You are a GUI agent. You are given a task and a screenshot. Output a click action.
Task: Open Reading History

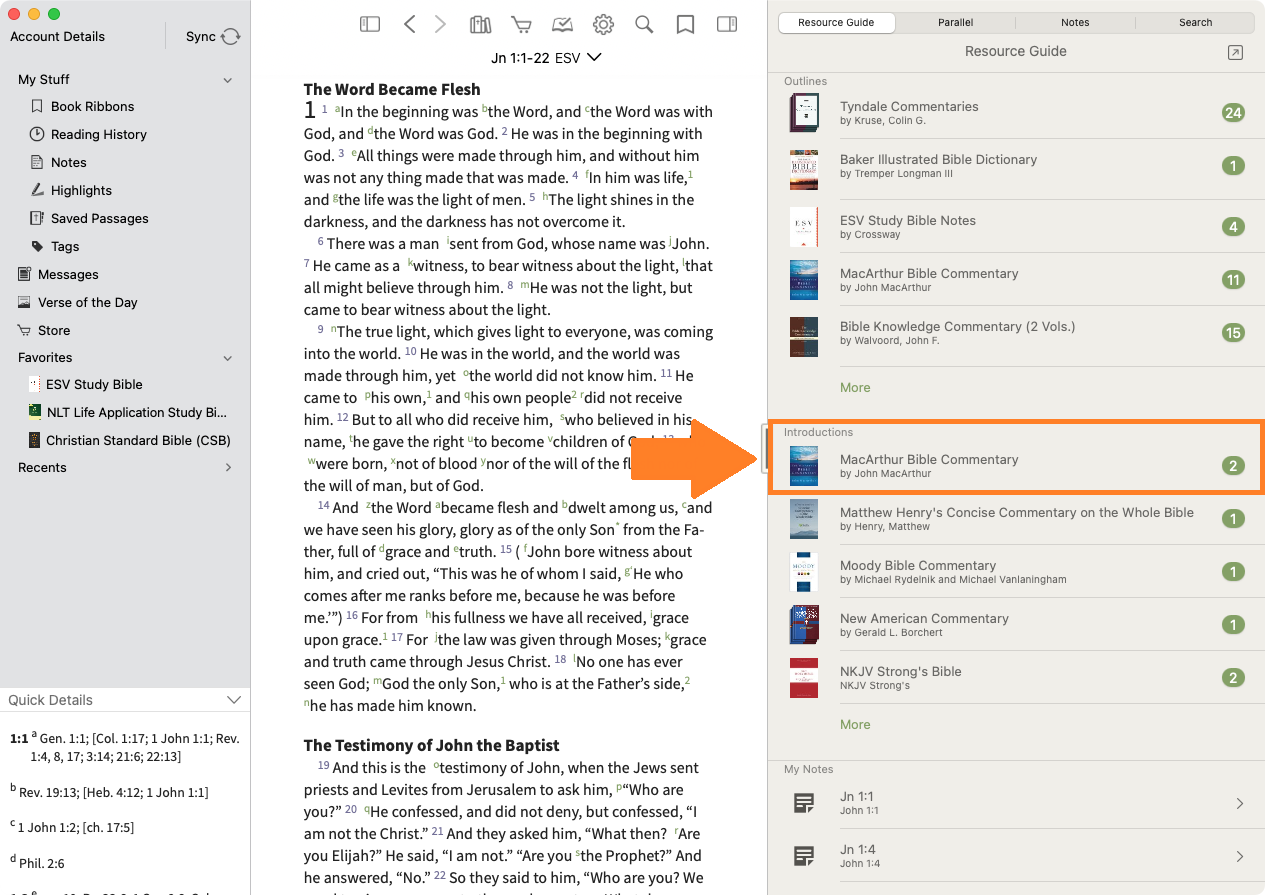[98, 134]
